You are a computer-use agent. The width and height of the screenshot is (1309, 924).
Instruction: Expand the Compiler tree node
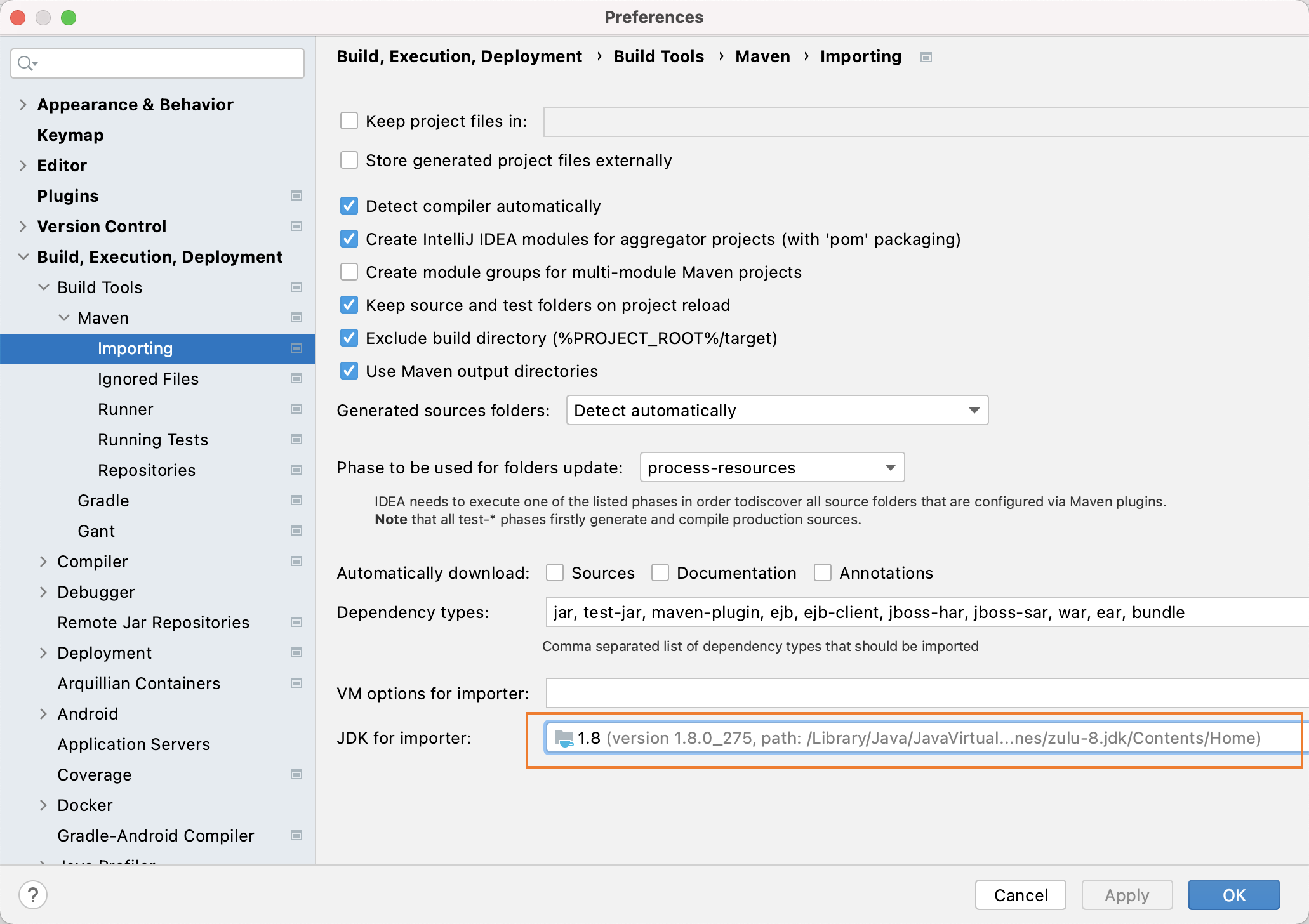tap(43, 561)
